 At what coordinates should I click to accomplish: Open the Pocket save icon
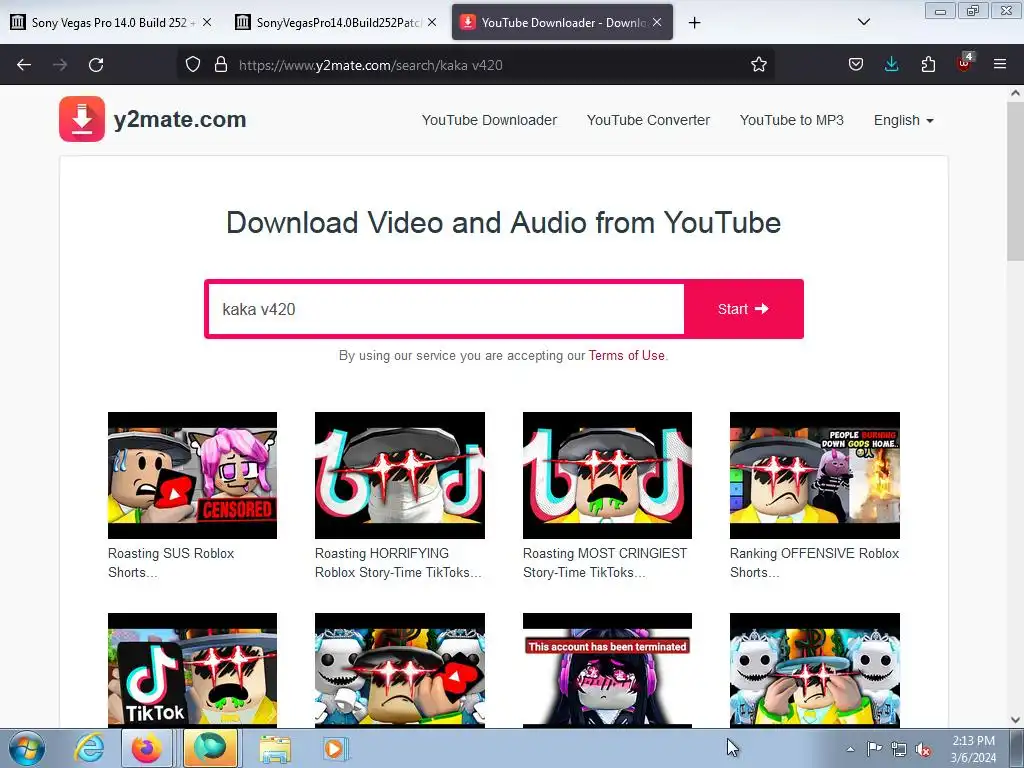856,65
